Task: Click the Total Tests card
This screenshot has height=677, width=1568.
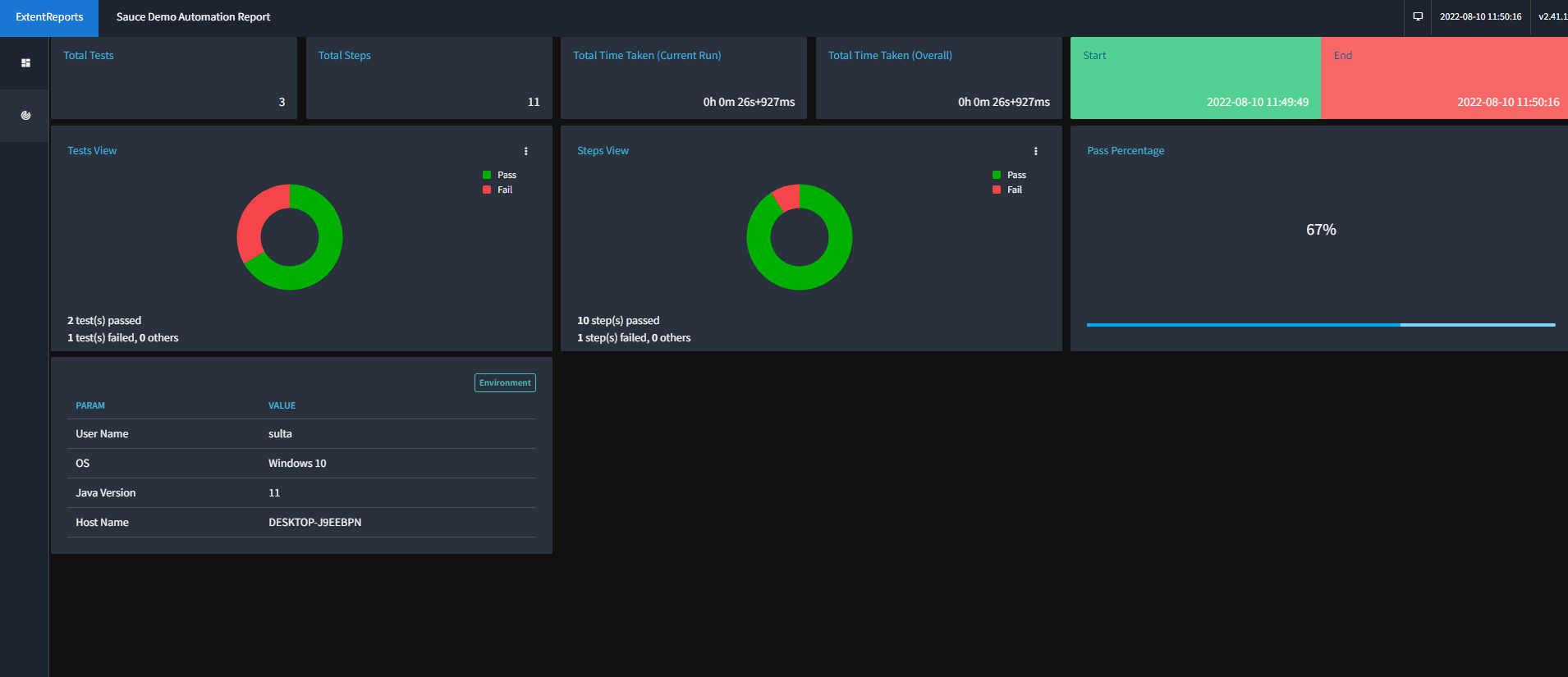Action: (174, 78)
